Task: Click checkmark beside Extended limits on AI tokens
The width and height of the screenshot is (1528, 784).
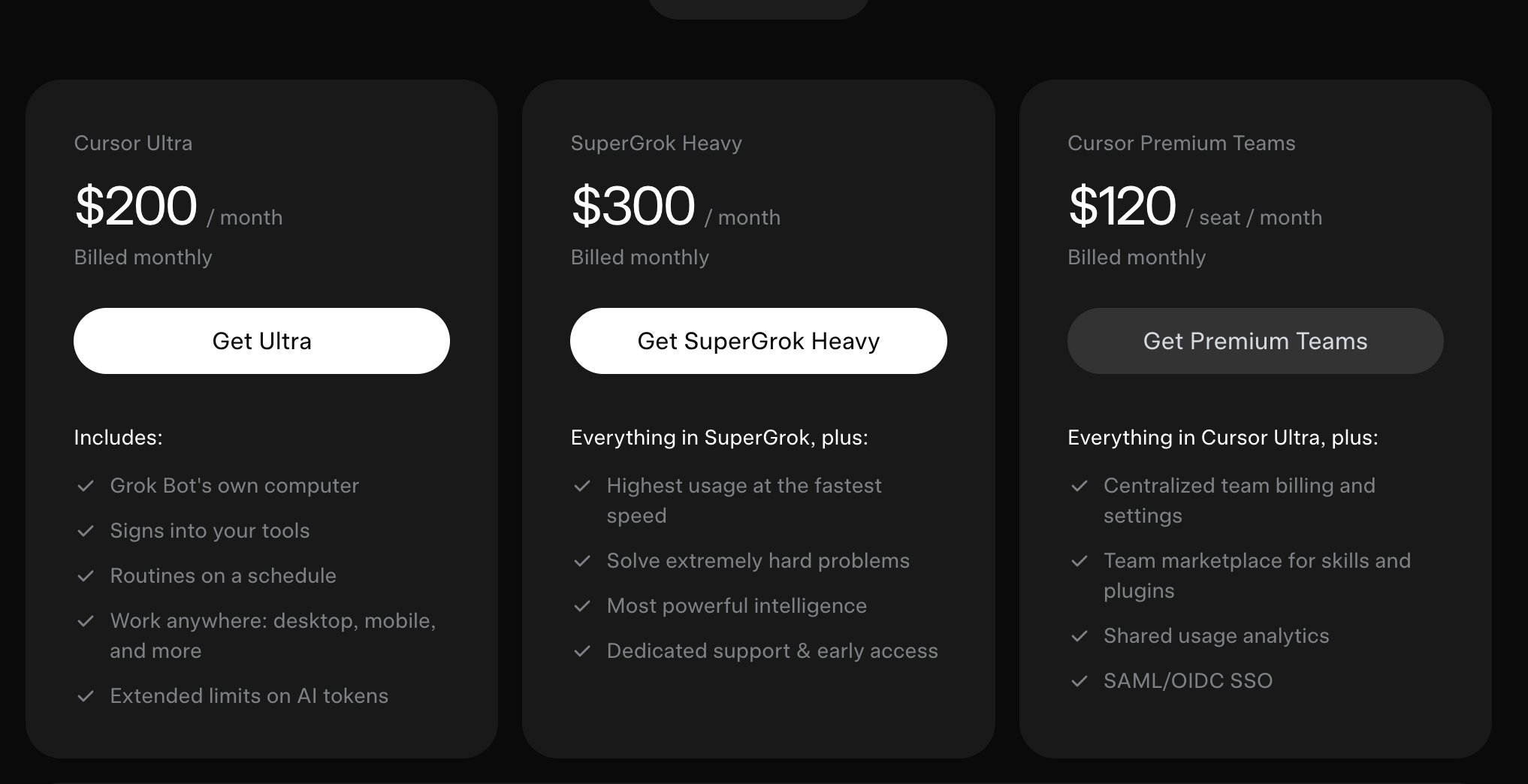Action: [86, 696]
